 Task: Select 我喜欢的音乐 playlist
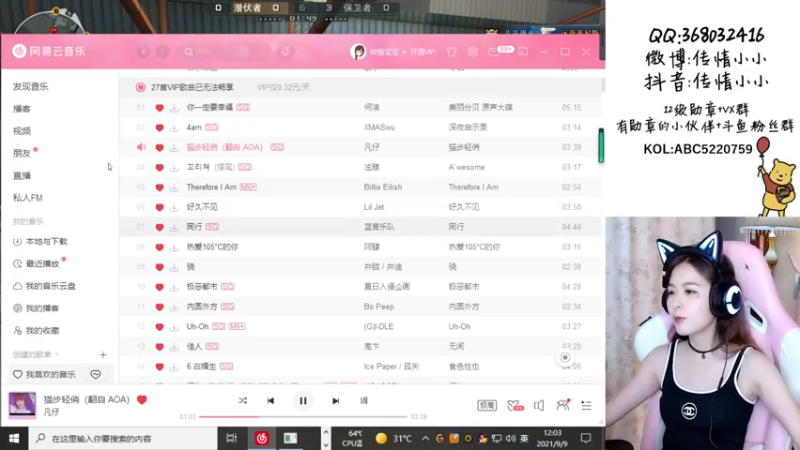45,374
